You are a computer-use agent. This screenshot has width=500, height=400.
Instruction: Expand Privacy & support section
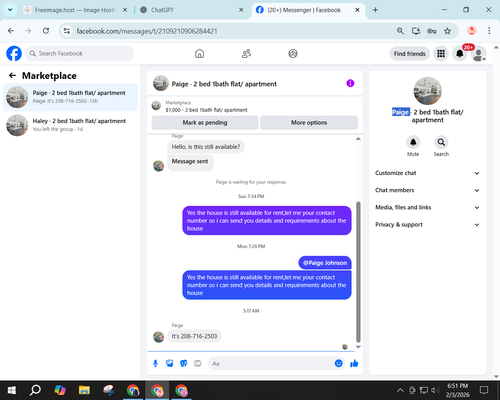pyautogui.click(x=427, y=225)
